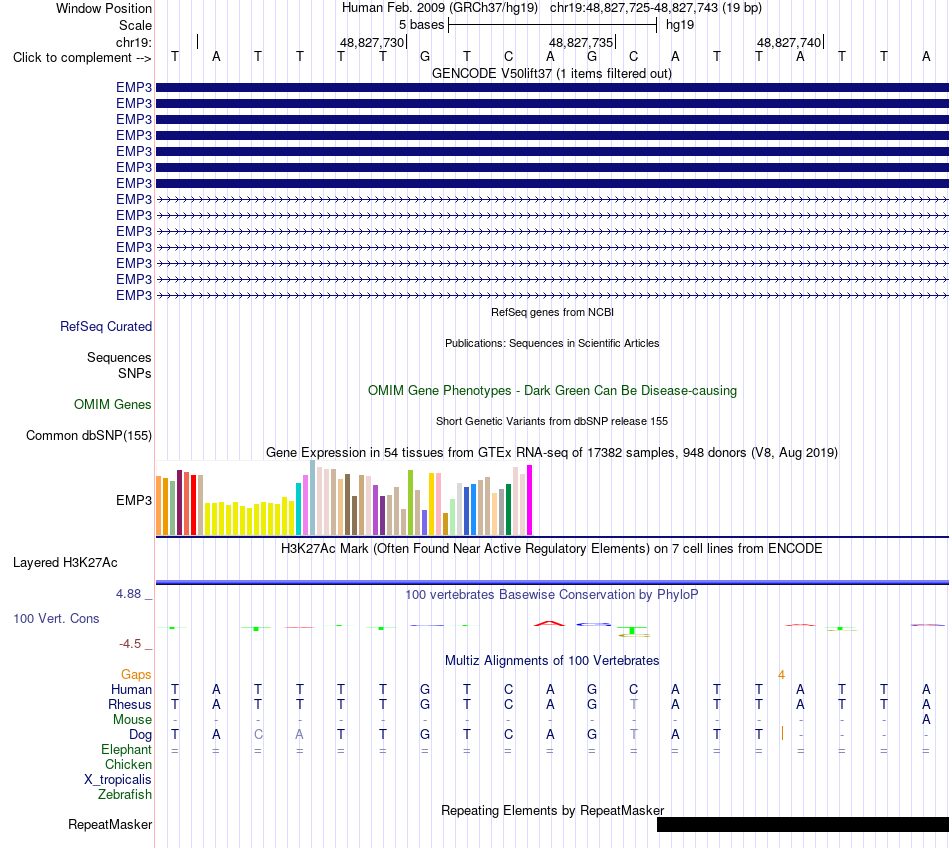Click 'Human Feb. 2009 (GRCh37/hg19)' header
The image size is (950, 848).
(440, 8)
